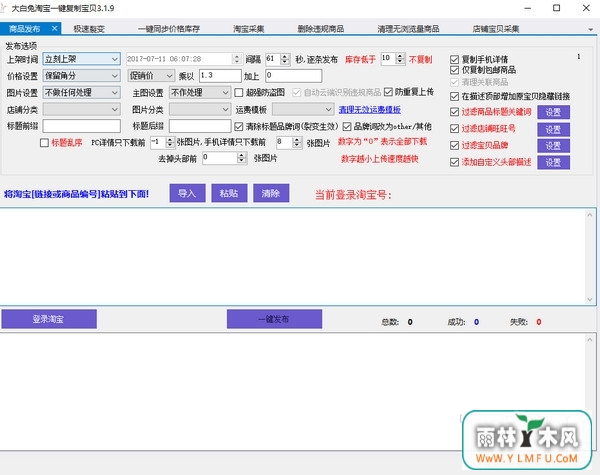
Task: Adjust the 库存低于 stepper showing 10
Action: [400, 59]
